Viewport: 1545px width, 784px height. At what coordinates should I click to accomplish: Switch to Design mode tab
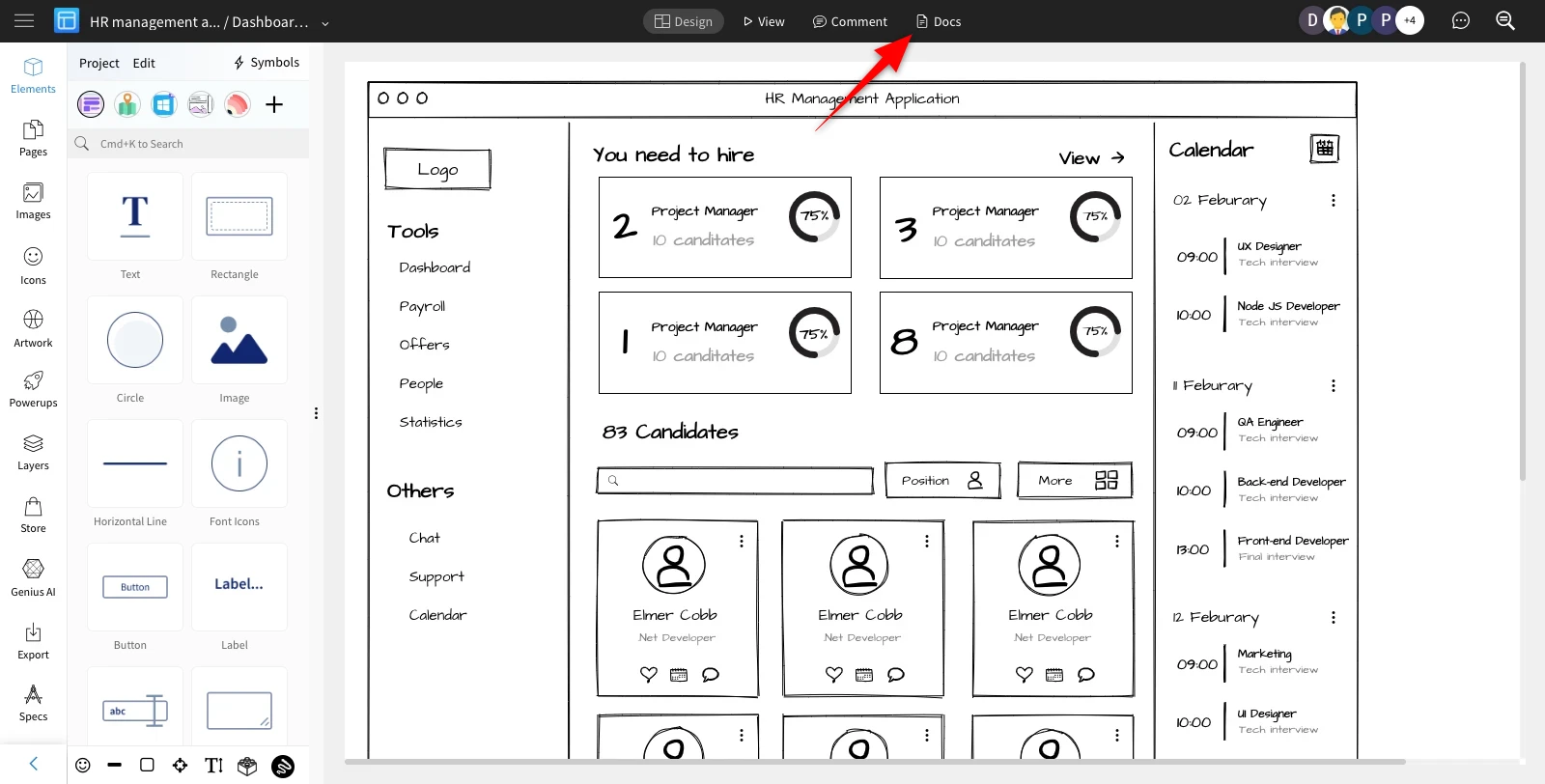pos(684,21)
